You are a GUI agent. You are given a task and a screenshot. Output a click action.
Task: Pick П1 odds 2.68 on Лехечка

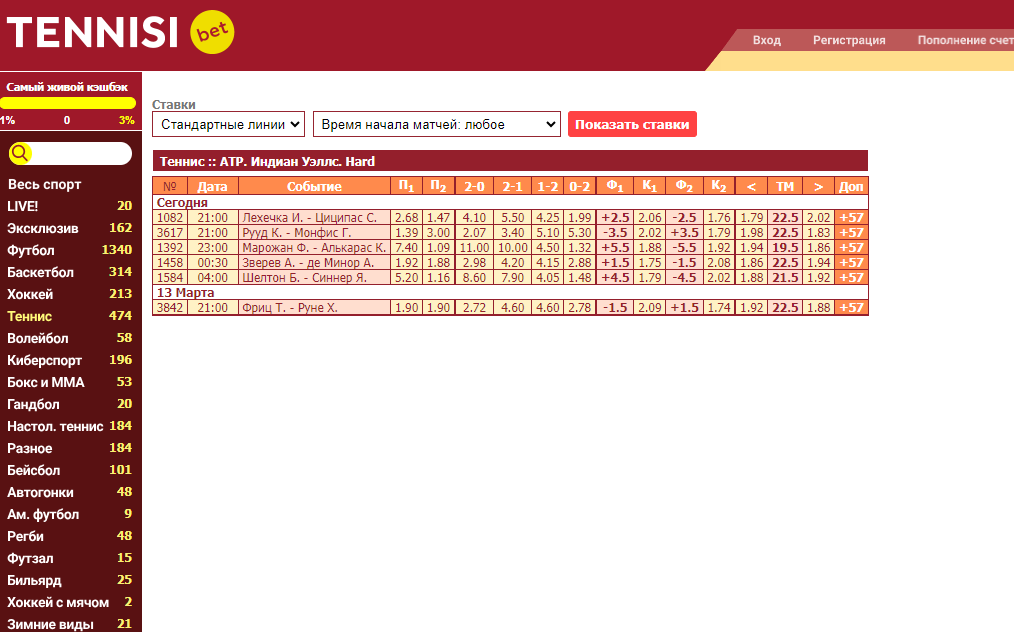click(406, 217)
